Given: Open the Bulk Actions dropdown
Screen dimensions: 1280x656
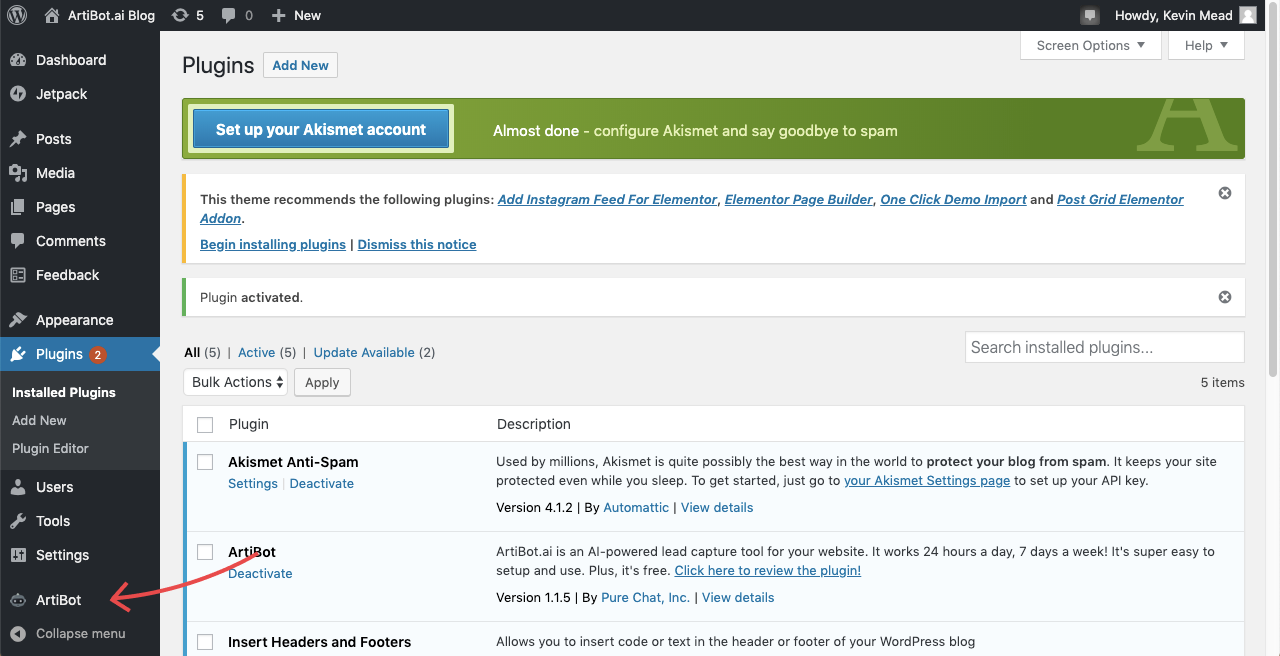Looking at the screenshot, I should tap(235, 382).
